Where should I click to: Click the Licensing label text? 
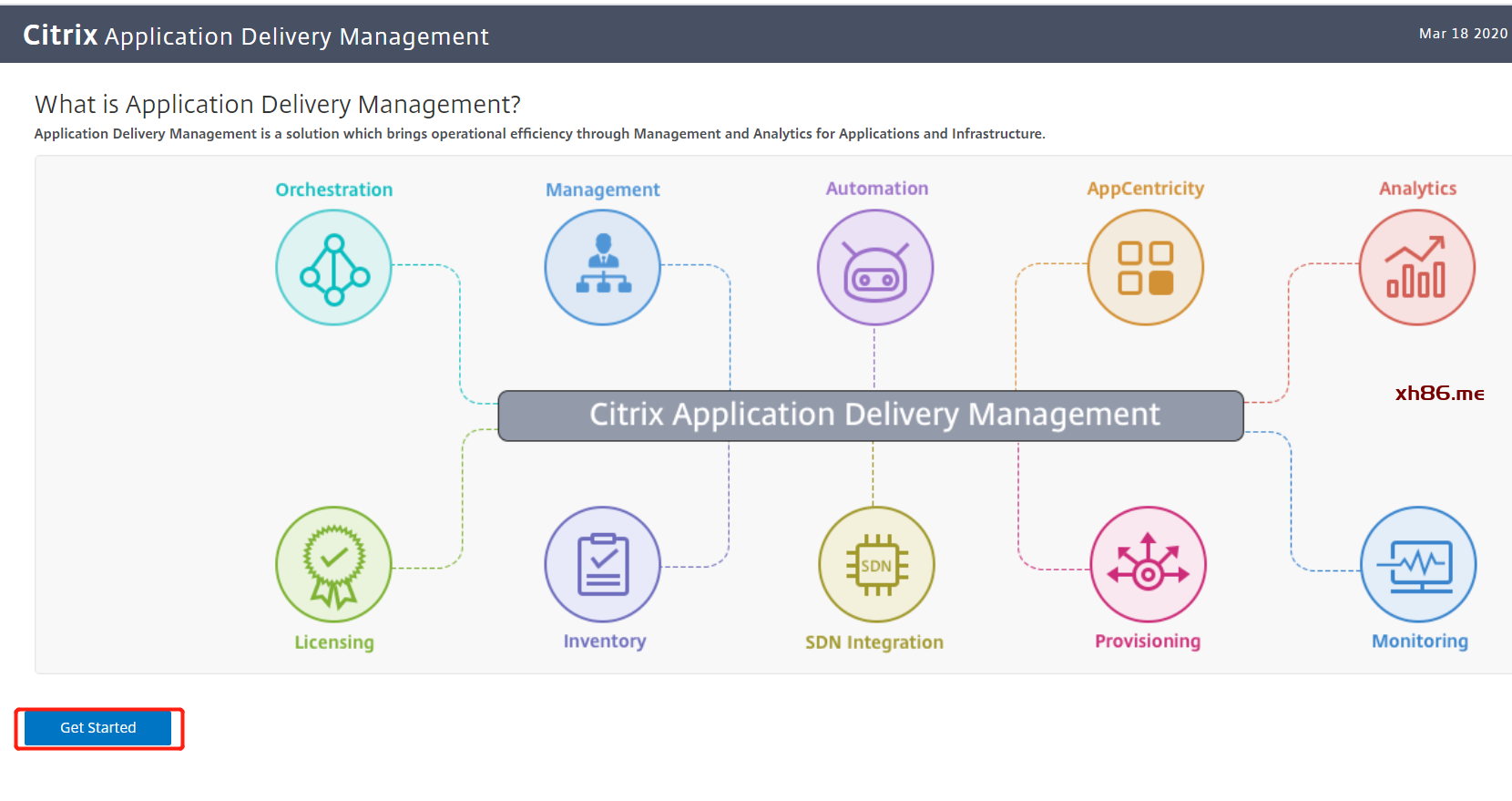click(x=334, y=642)
